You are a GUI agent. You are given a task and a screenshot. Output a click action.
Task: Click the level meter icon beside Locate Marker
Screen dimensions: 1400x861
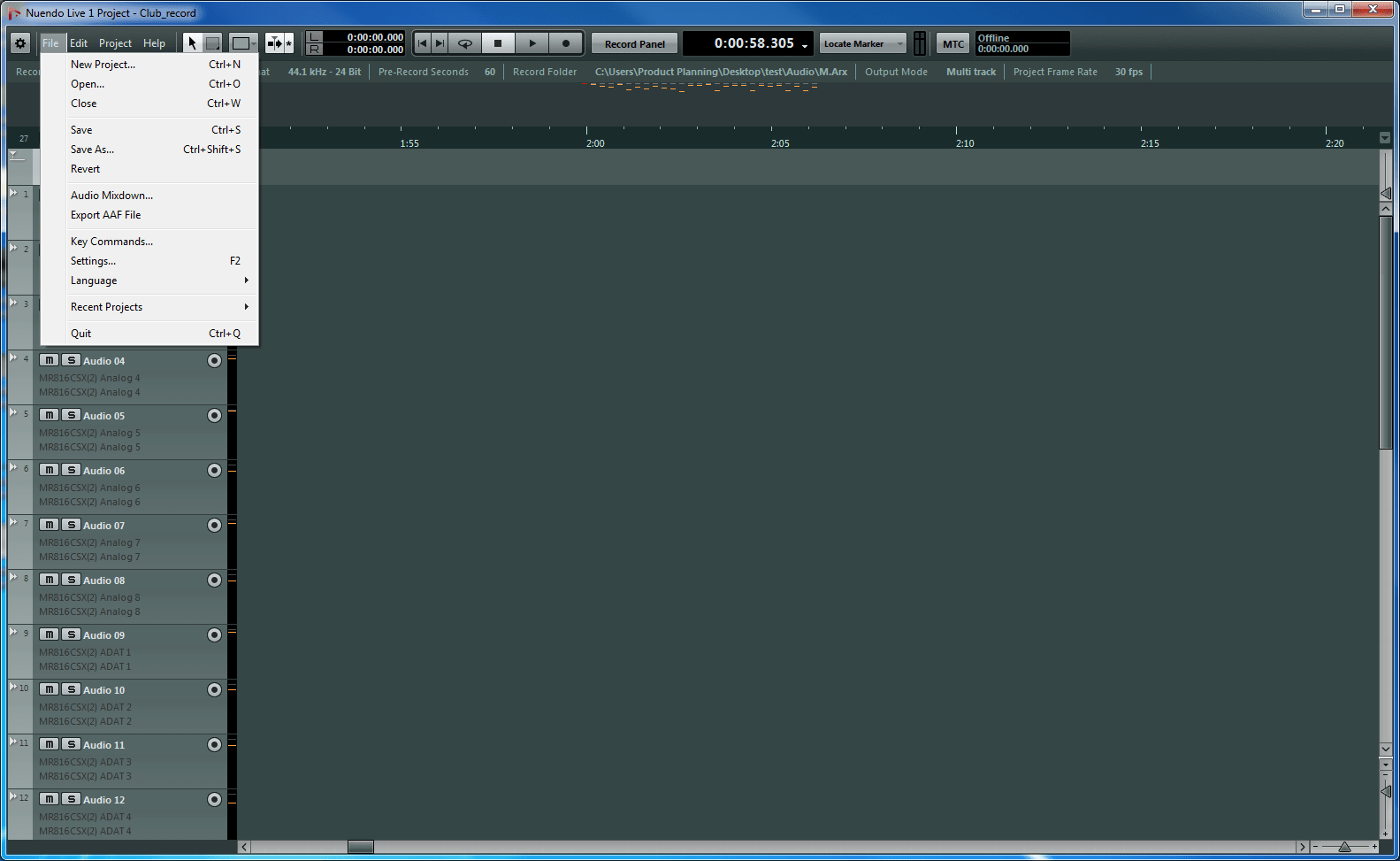(x=920, y=43)
